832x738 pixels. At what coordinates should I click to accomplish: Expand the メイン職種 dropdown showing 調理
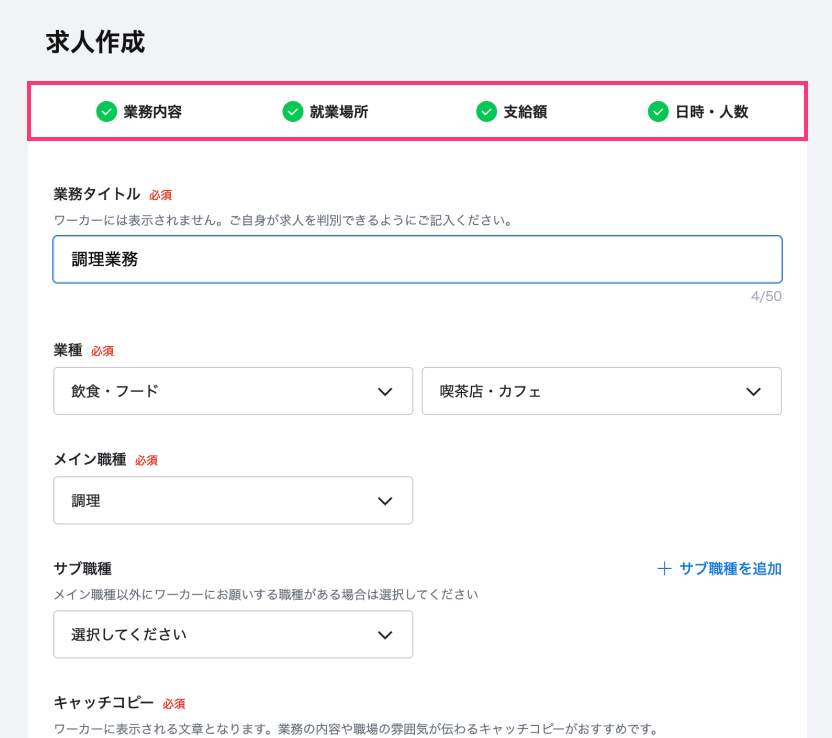point(232,501)
